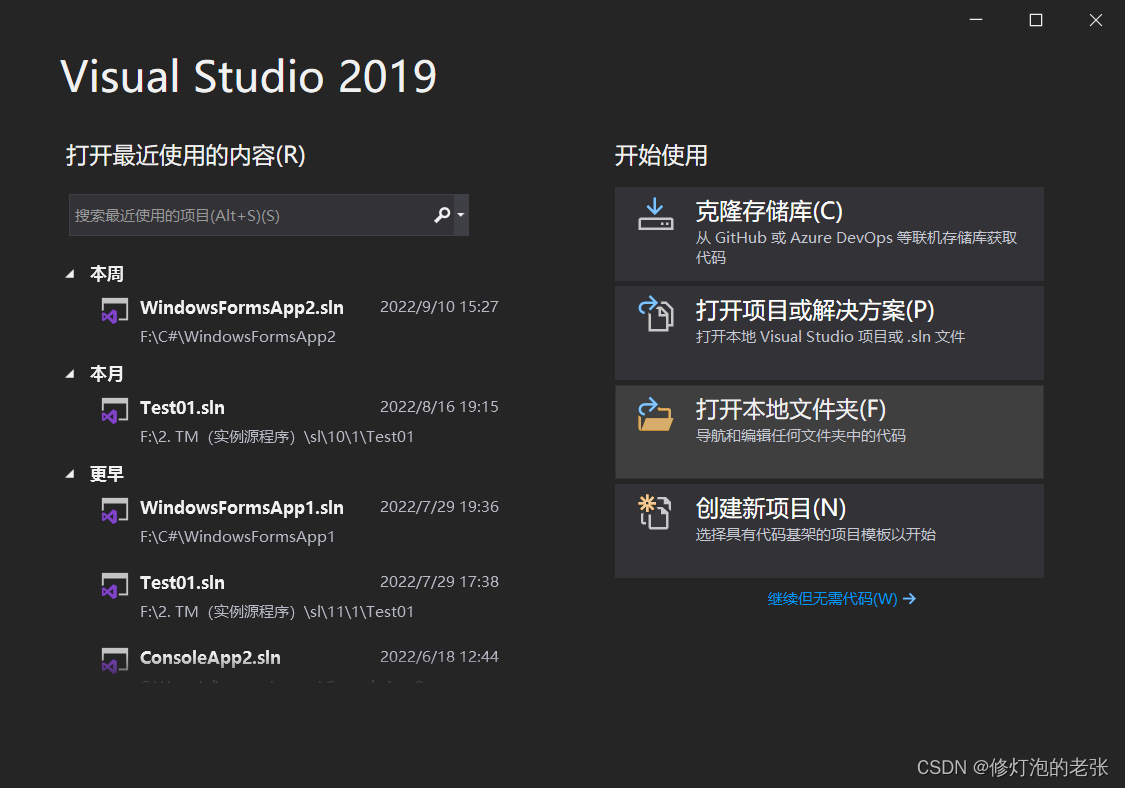1125x788 pixels.
Task: Click 创建新项目(N) button
Action: [x=829, y=531]
